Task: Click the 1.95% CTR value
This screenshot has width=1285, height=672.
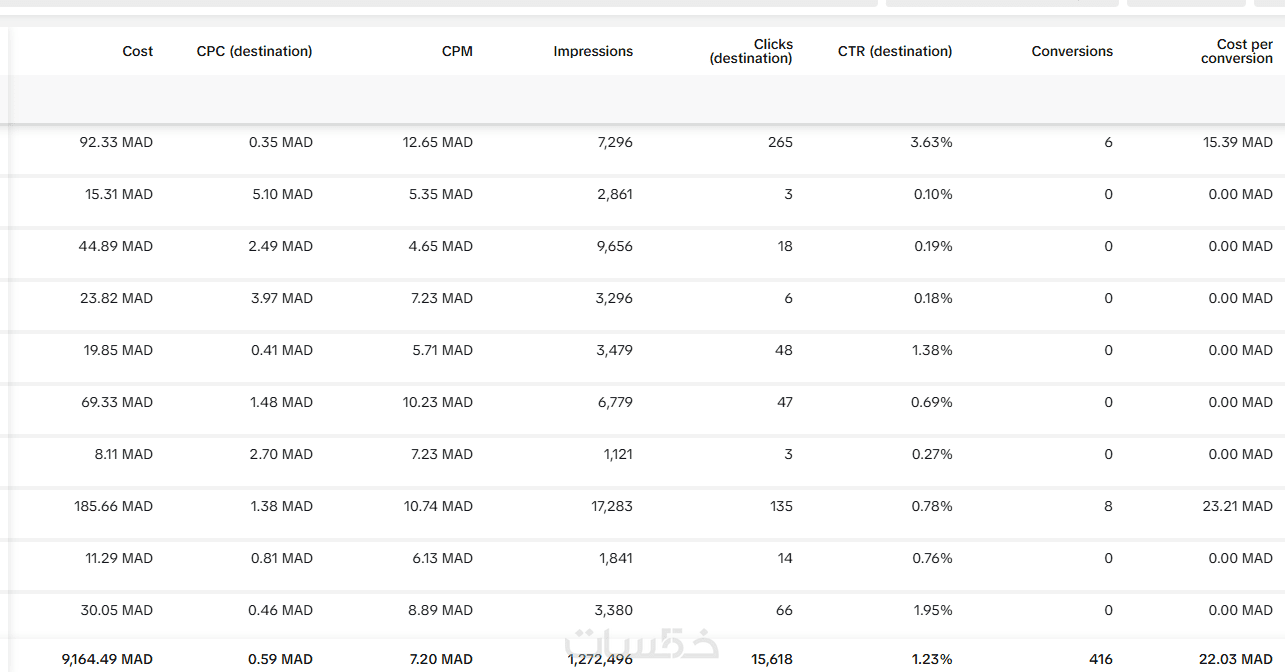Action: coord(933,610)
